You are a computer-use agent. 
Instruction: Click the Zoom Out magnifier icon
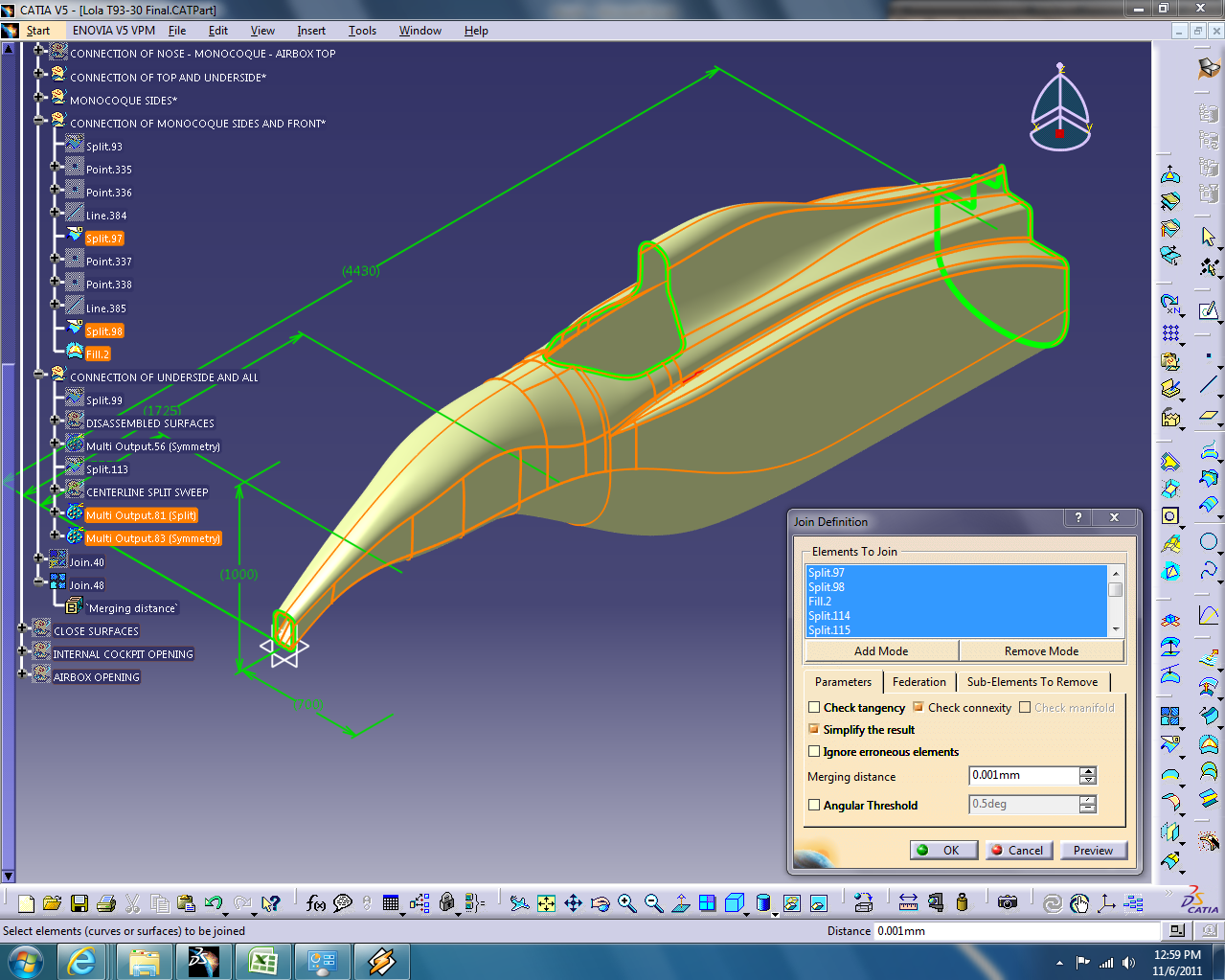pos(654,902)
